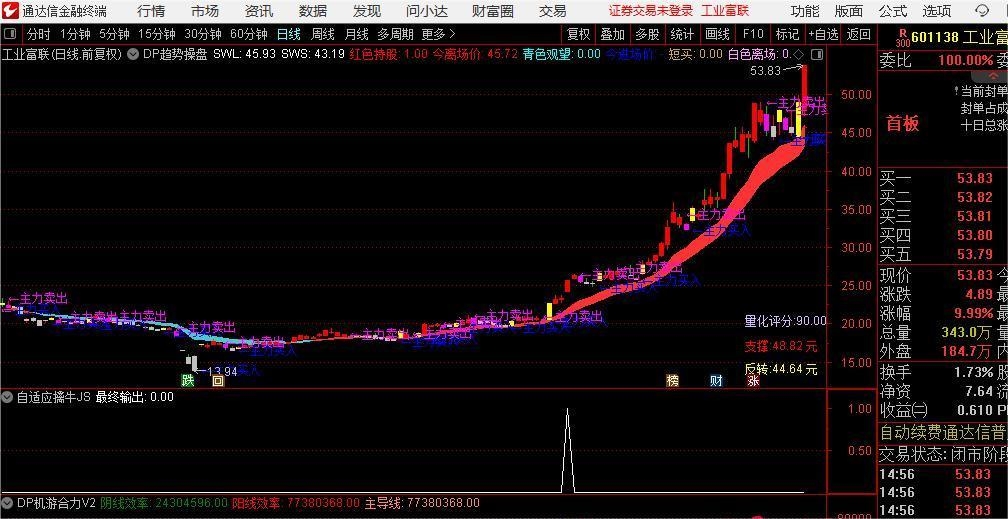The height and width of the screenshot is (519, 1008).
Task: Open the 市场 menu
Action: tap(205, 11)
